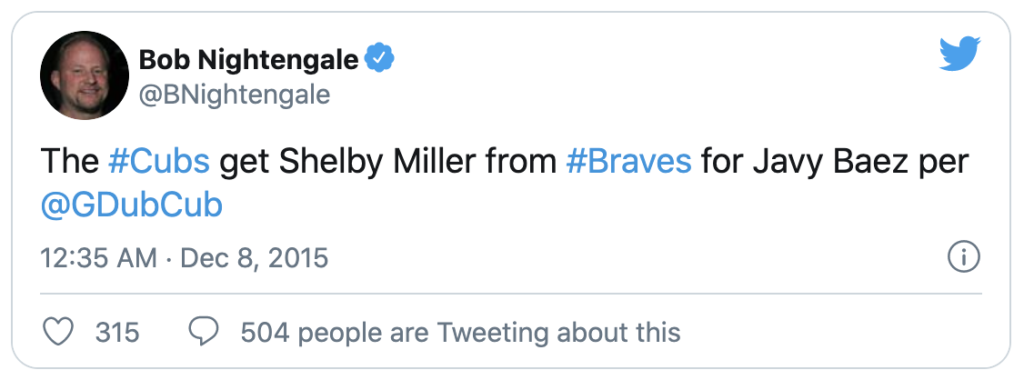Image resolution: width=1024 pixels, height=380 pixels.
Task: Click the 315 likes count
Action: tap(118, 332)
